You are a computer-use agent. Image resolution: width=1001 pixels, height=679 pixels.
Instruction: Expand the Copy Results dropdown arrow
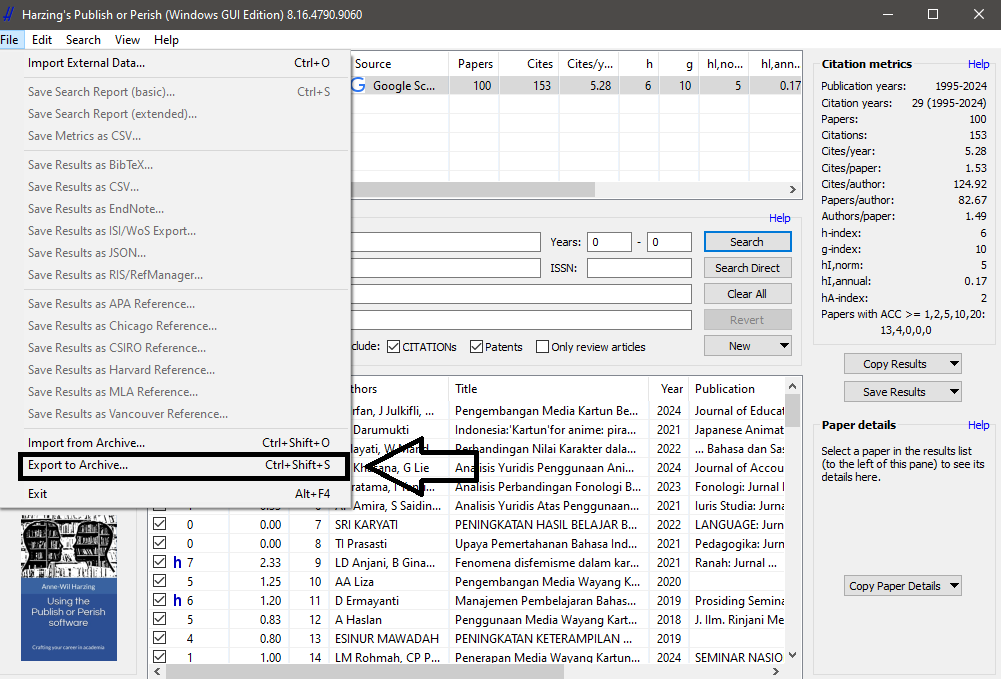[954, 364]
